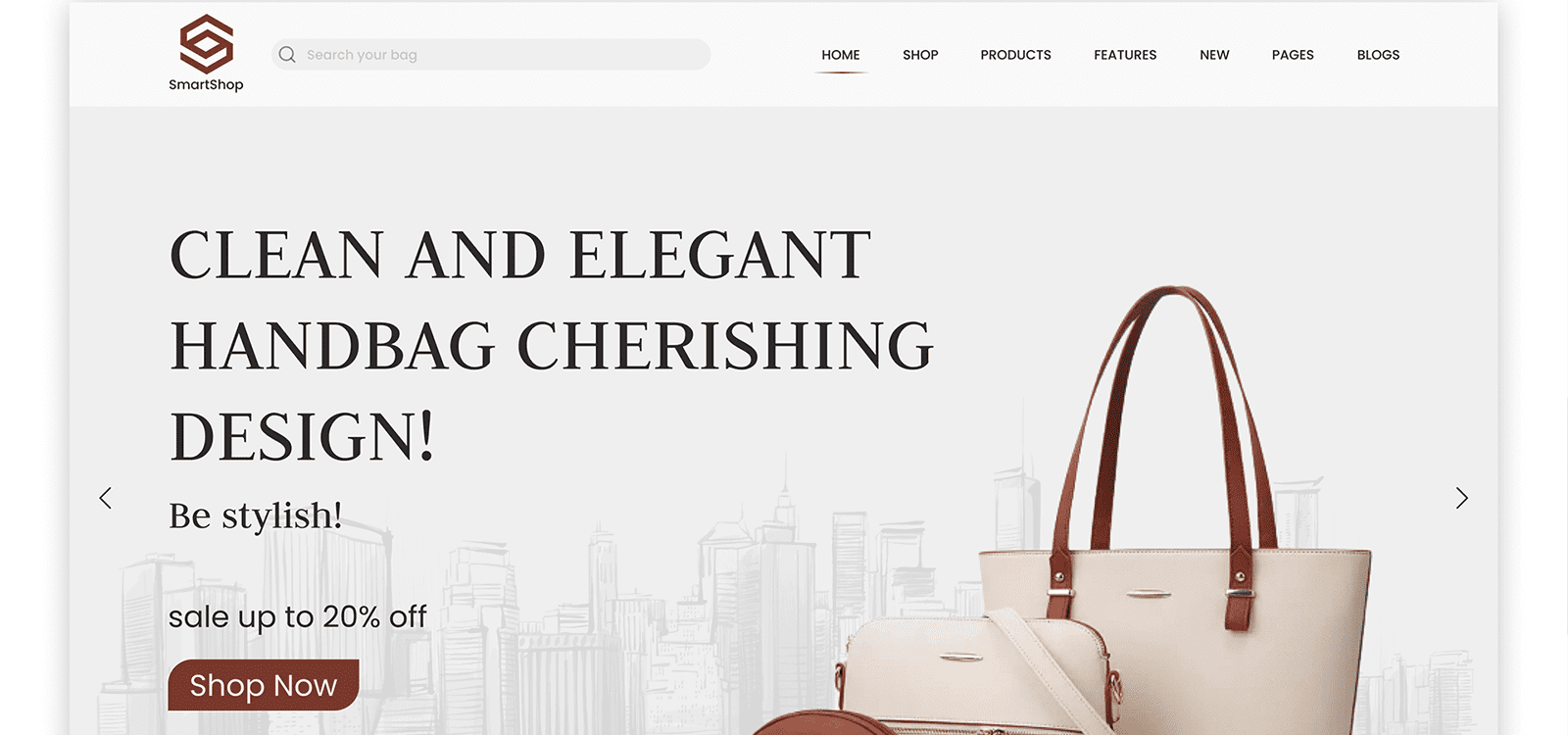Image resolution: width=1568 pixels, height=735 pixels.
Task: Click the 'Be stylish!' tagline
Action: click(256, 515)
